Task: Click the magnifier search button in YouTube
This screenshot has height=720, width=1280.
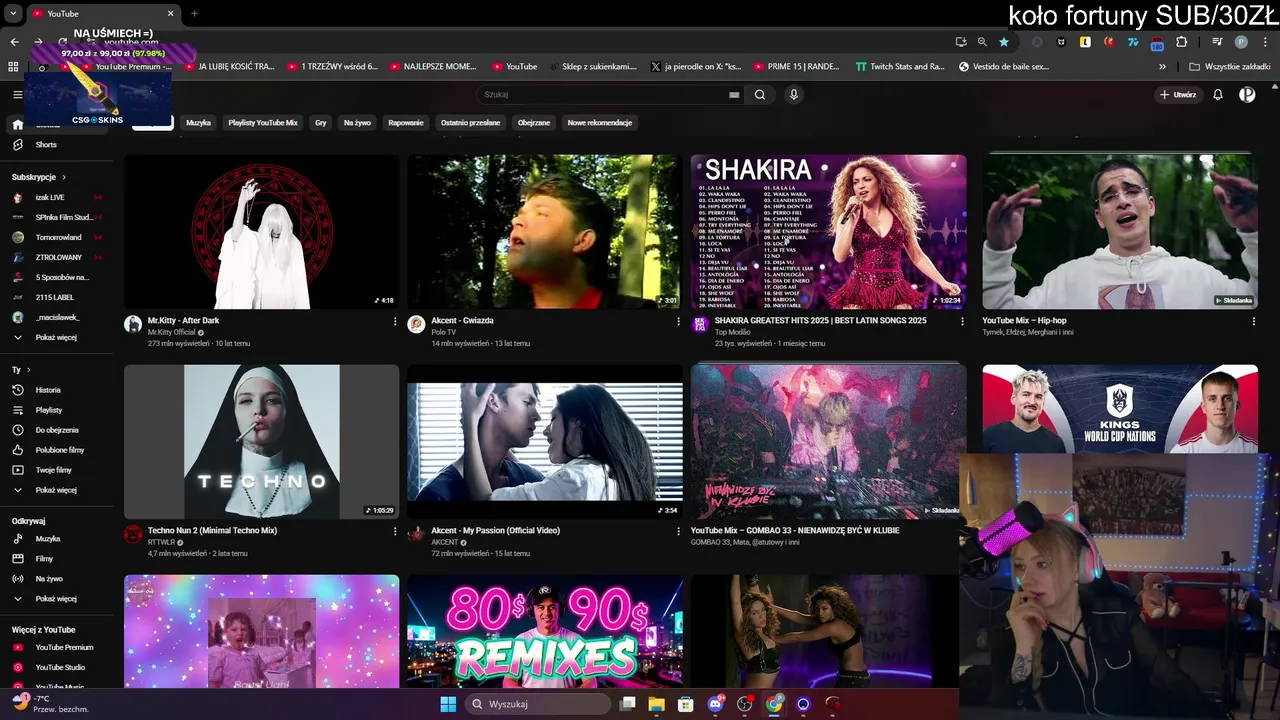Action: (760, 95)
